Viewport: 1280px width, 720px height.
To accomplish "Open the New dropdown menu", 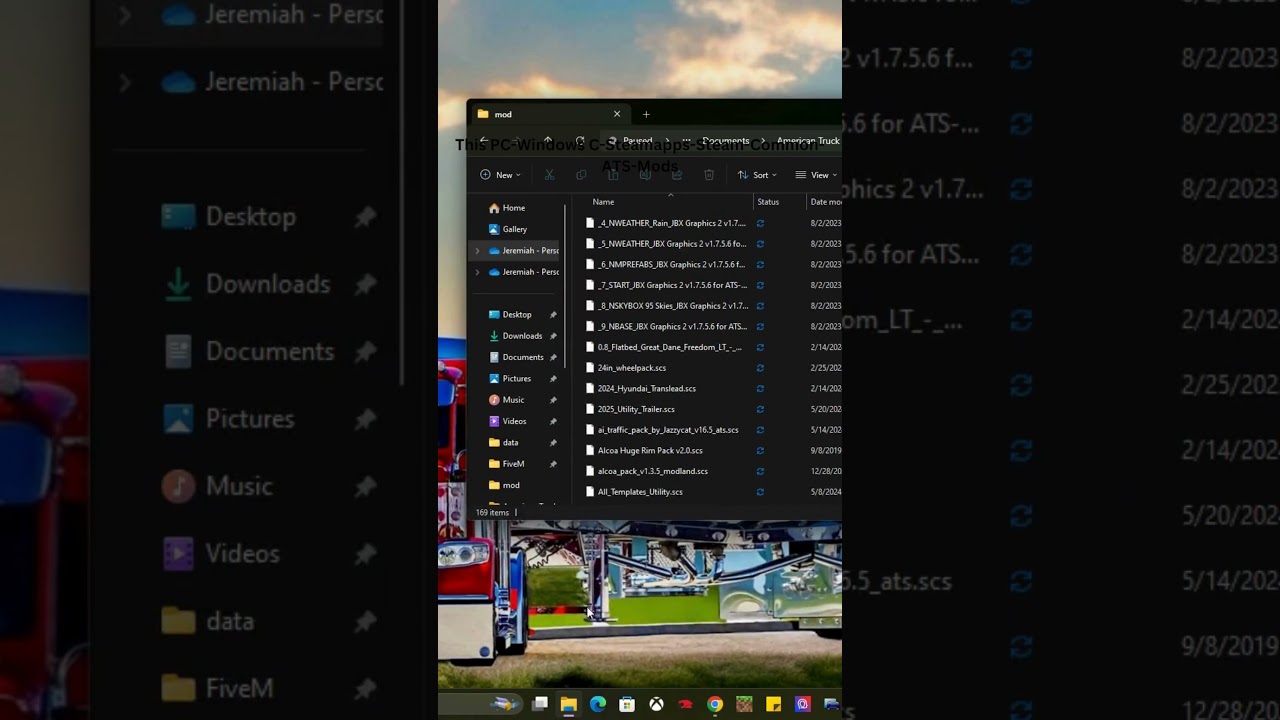I will pos(500,175).
